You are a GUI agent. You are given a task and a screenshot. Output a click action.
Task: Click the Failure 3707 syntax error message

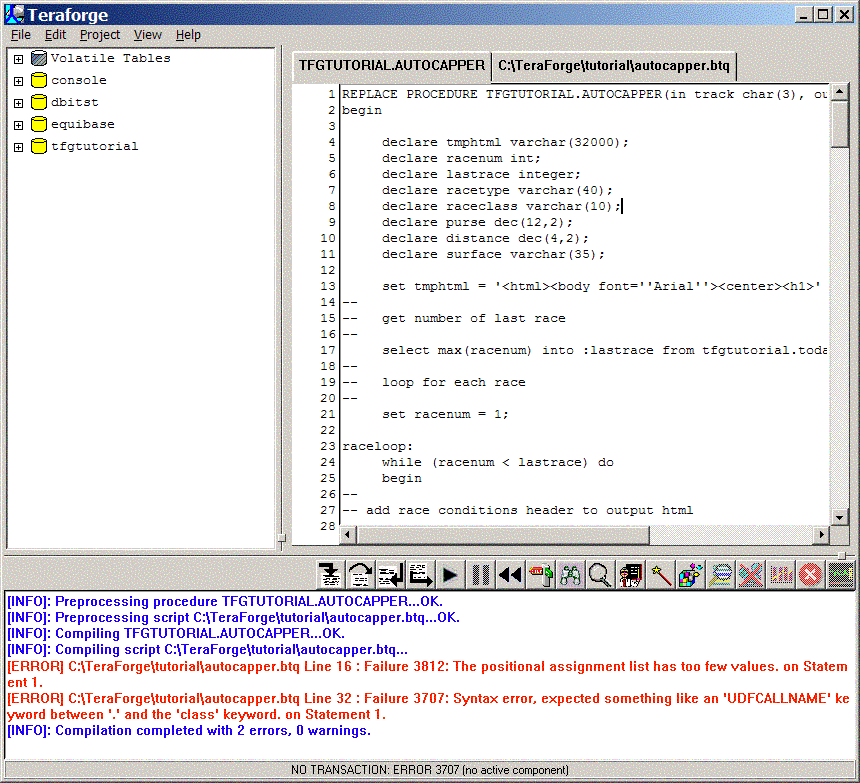coord(428,706)
